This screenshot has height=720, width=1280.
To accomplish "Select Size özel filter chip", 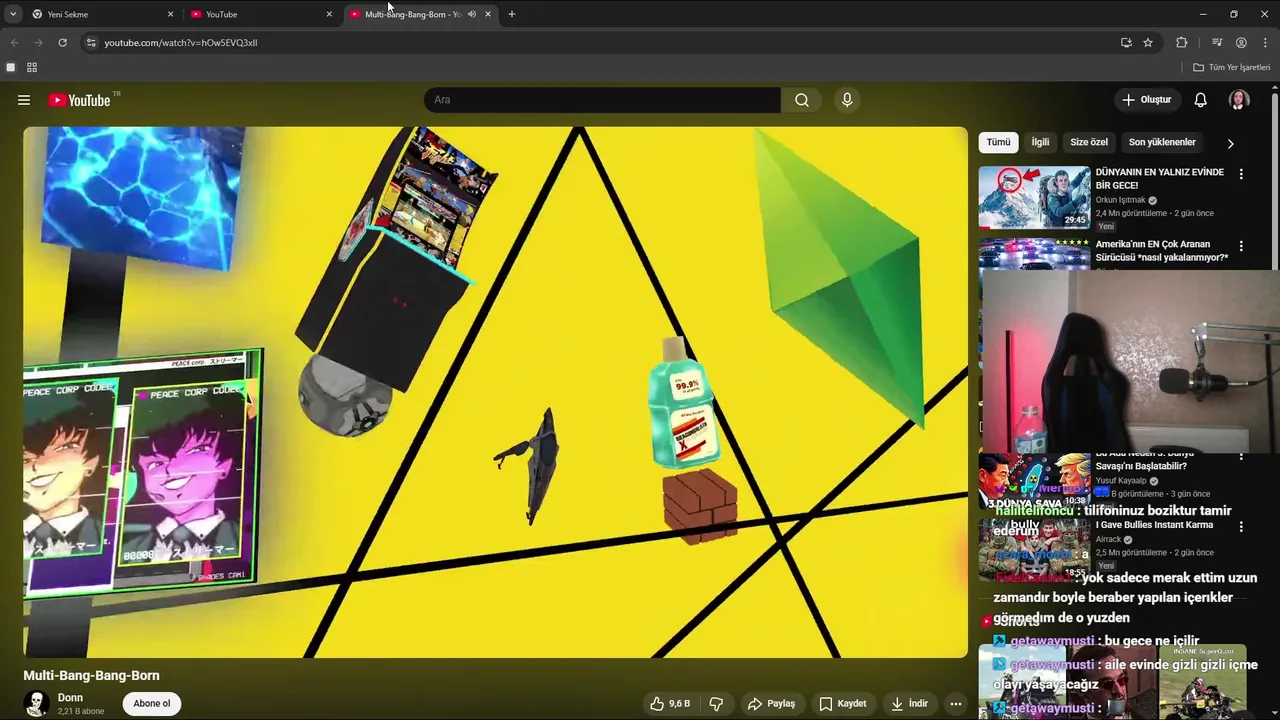I will pos(1089,142).
